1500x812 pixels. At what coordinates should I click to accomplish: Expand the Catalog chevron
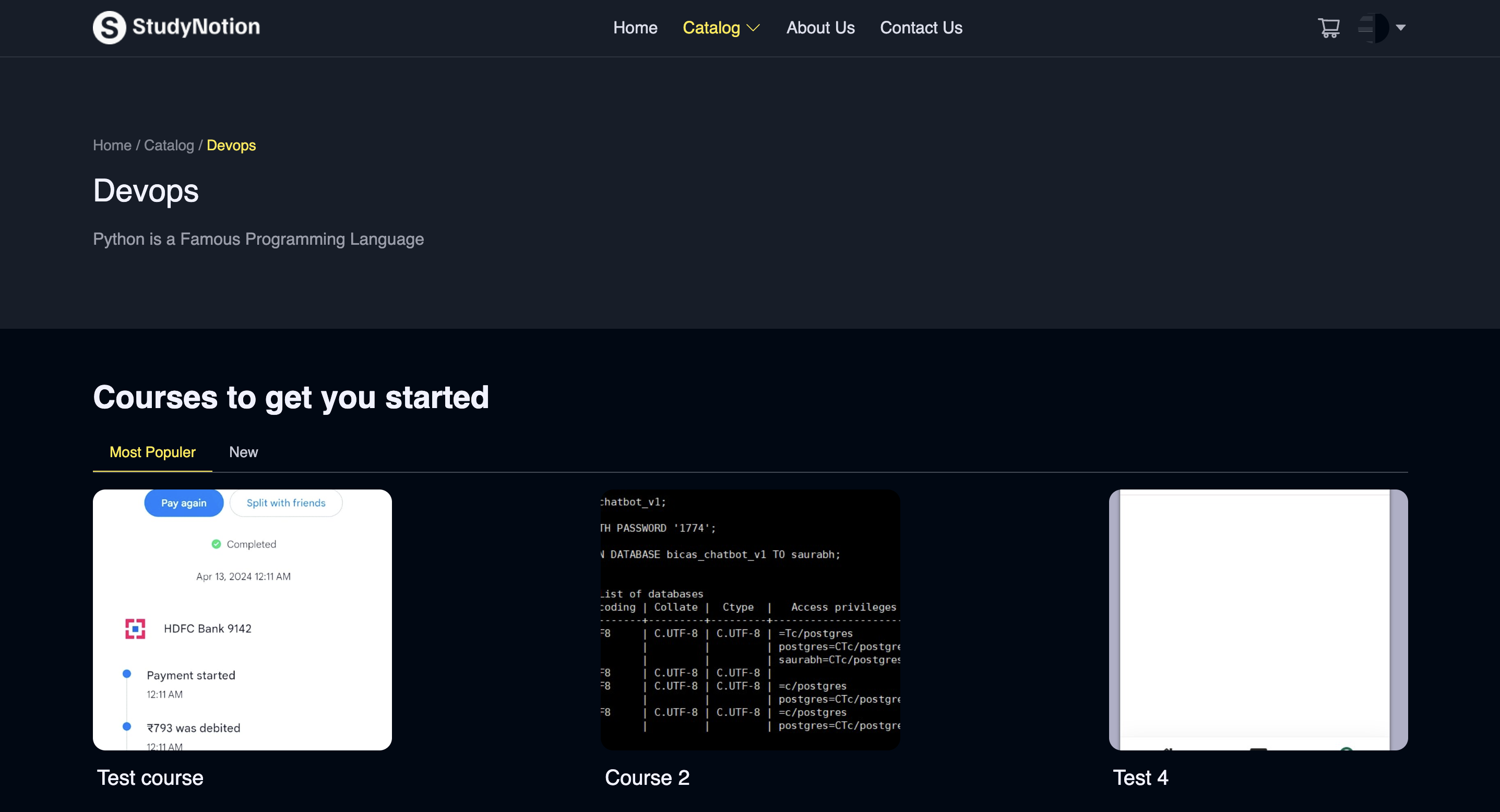(753, 28)
